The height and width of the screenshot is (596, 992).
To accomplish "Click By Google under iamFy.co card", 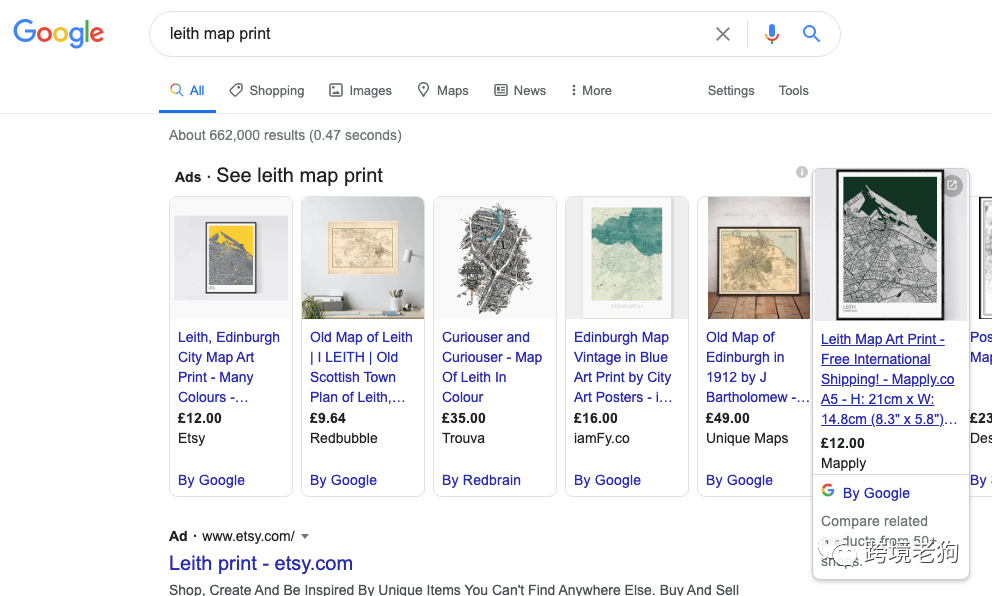I will pyautogui.click(x=607, y=480).
